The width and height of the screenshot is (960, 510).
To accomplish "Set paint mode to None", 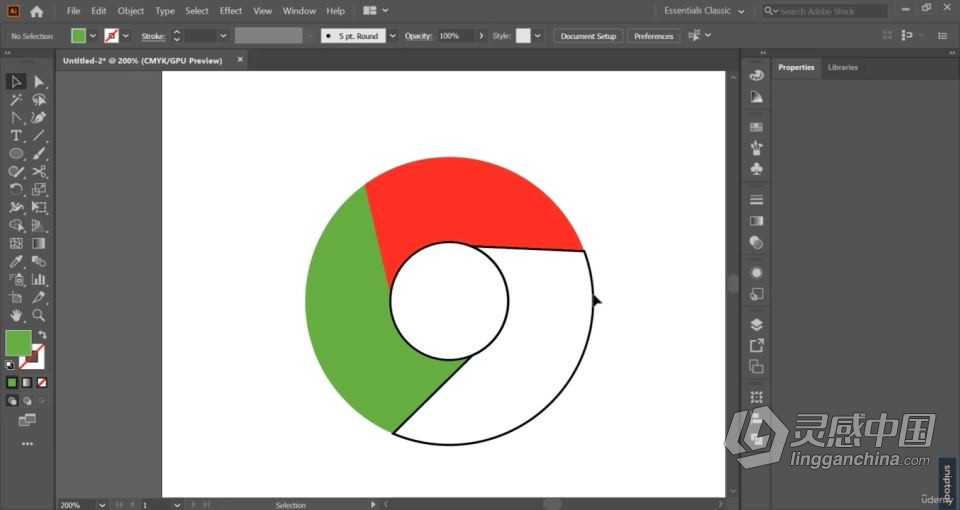I will pos(42,383).
